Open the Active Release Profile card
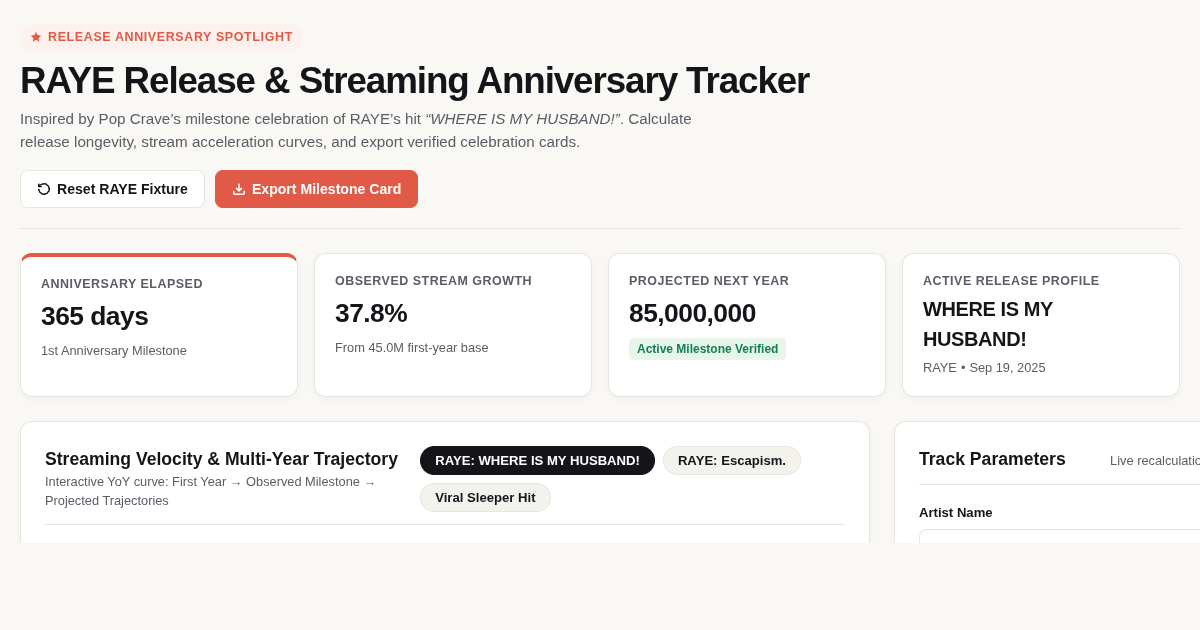 click(1041, 325)
